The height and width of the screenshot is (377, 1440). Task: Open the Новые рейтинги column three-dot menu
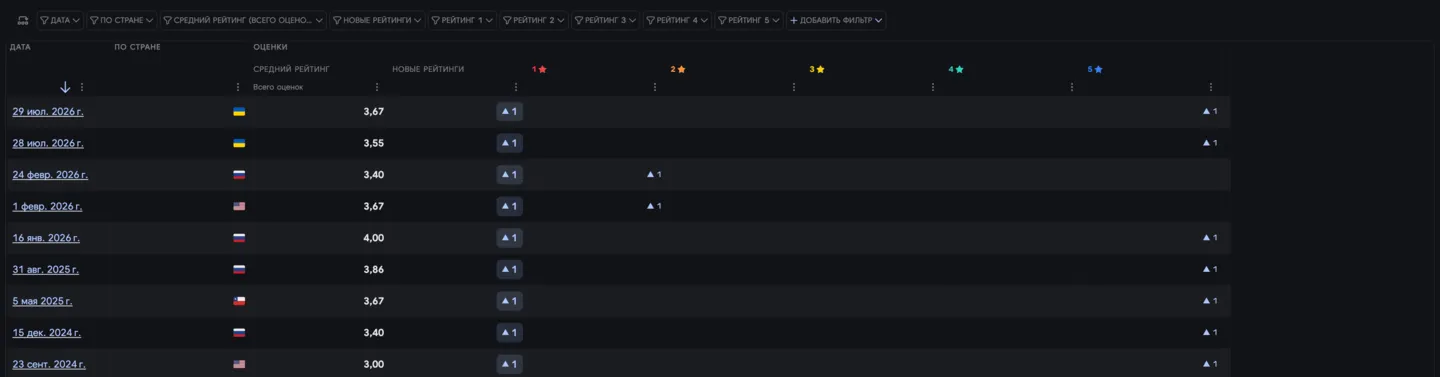(x=516, y=87)
